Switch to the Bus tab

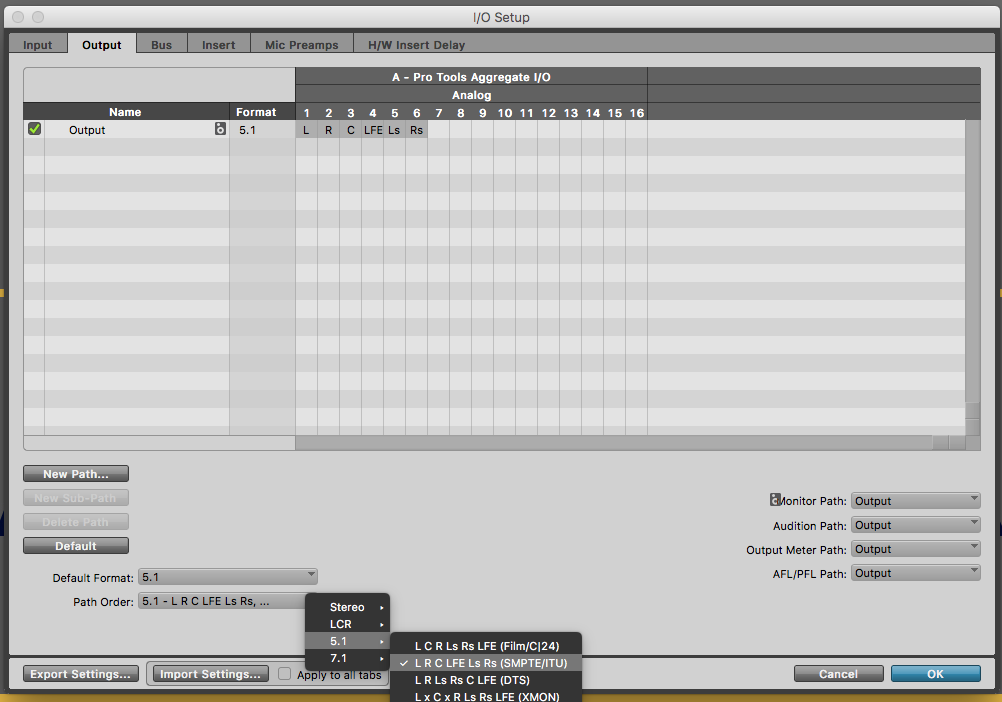pos(161,45)
